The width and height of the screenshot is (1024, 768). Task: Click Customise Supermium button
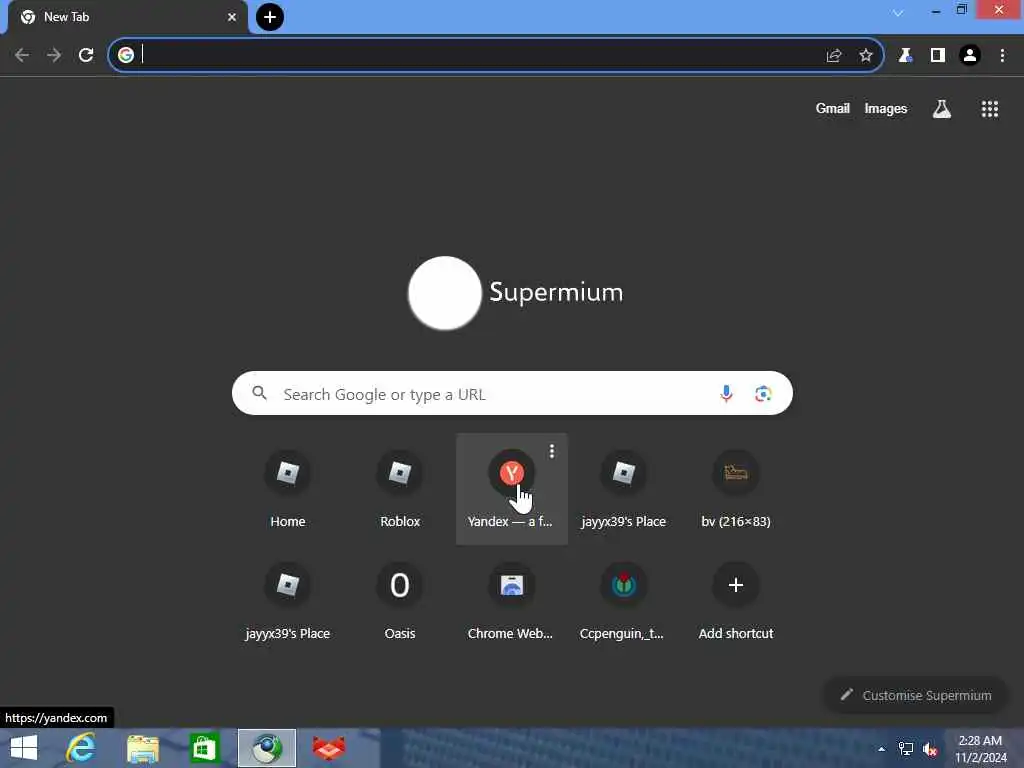click(916, 695)
